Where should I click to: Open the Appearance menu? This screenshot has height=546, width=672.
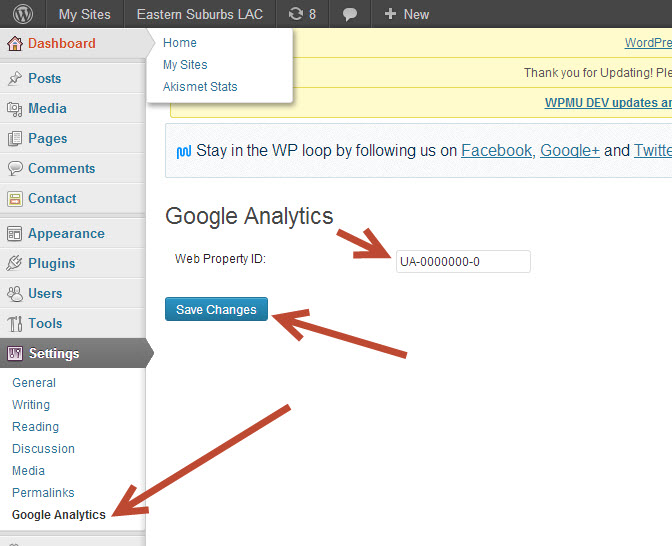point(66,234)
